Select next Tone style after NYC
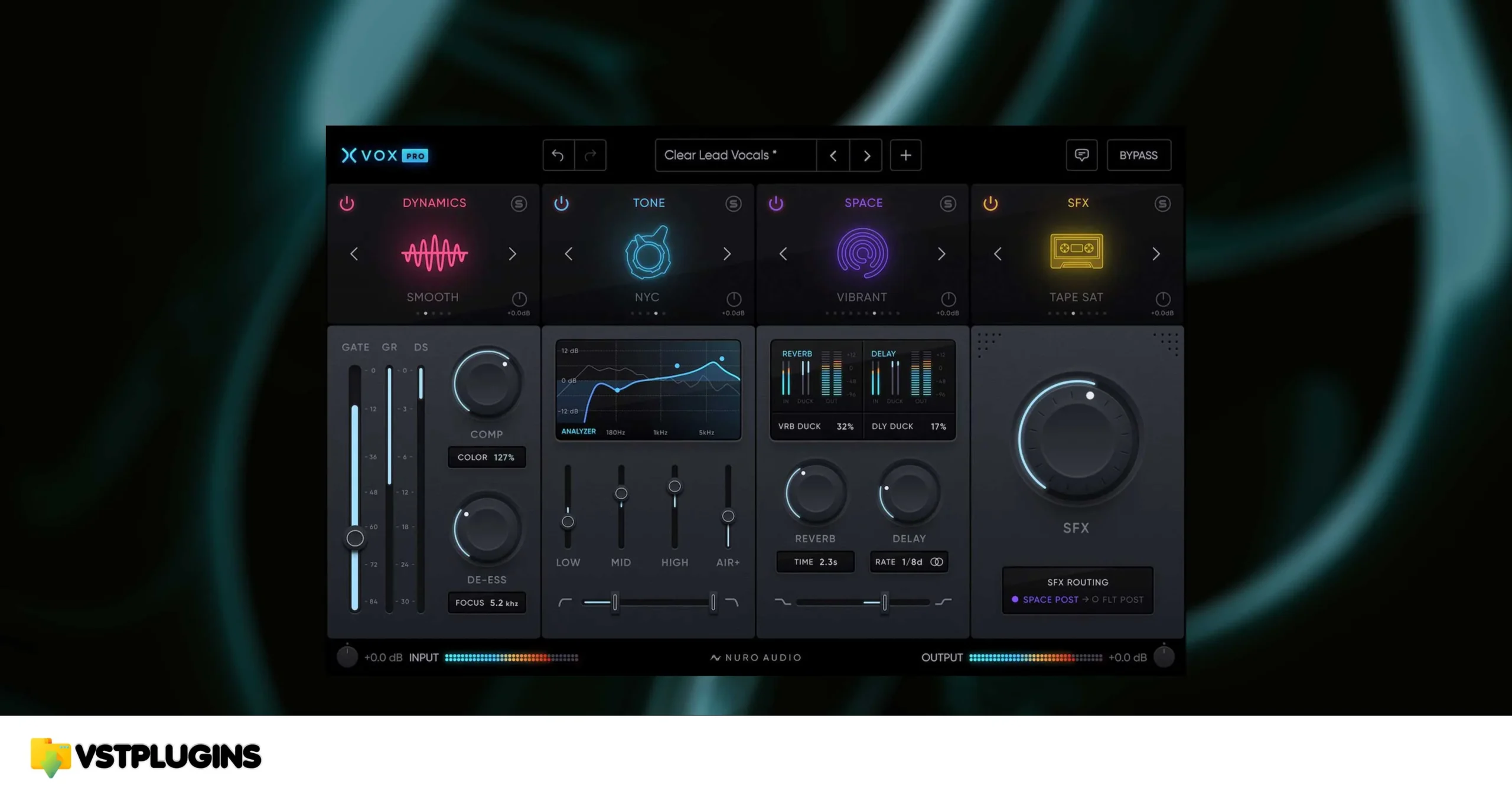 (727, 254)
